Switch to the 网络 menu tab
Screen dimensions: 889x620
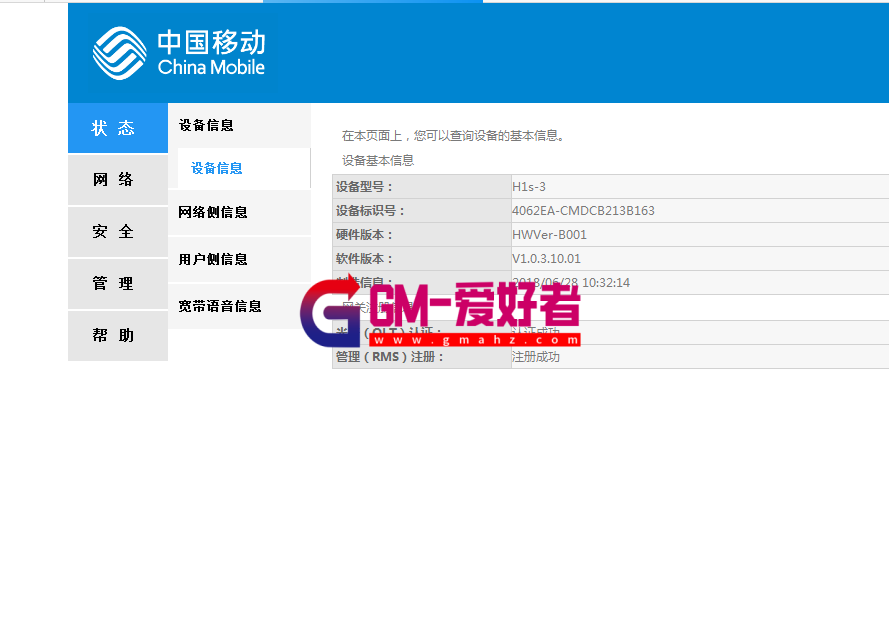pyautogui.click(x=114, y=180)
